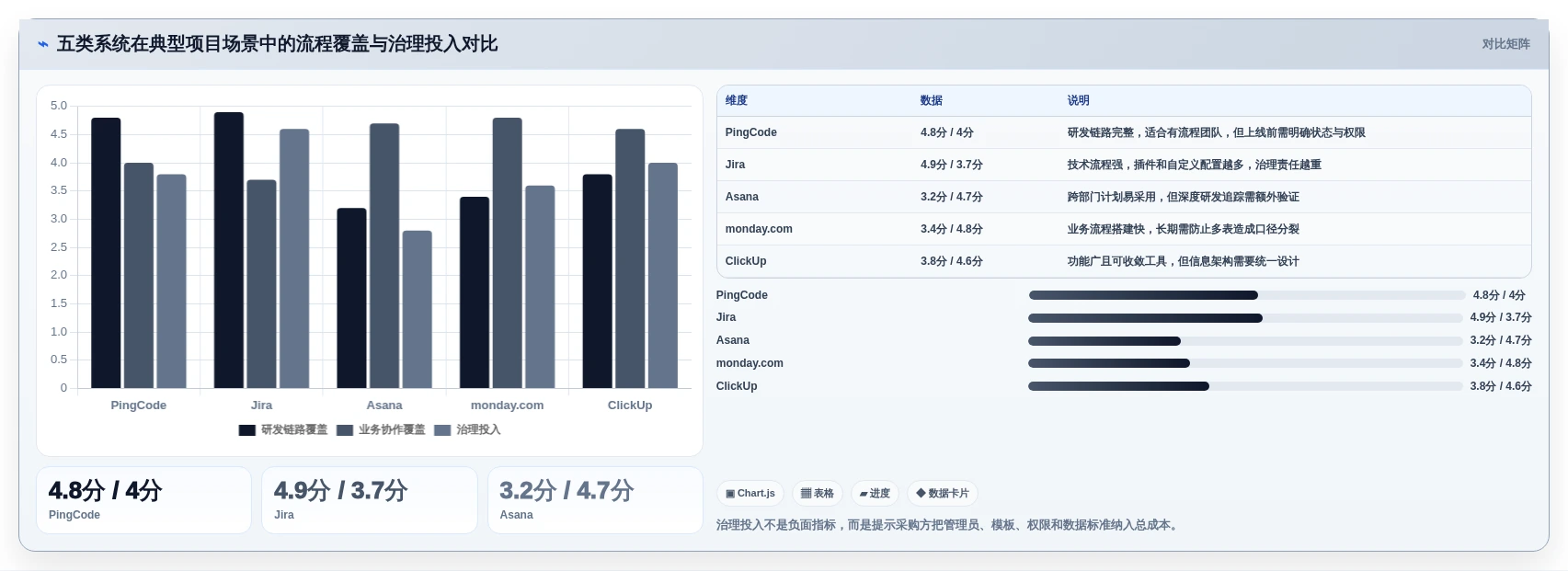1568x571 pixels.
Task: Click Asana label in progress list
Action: (x=733, y=340)
